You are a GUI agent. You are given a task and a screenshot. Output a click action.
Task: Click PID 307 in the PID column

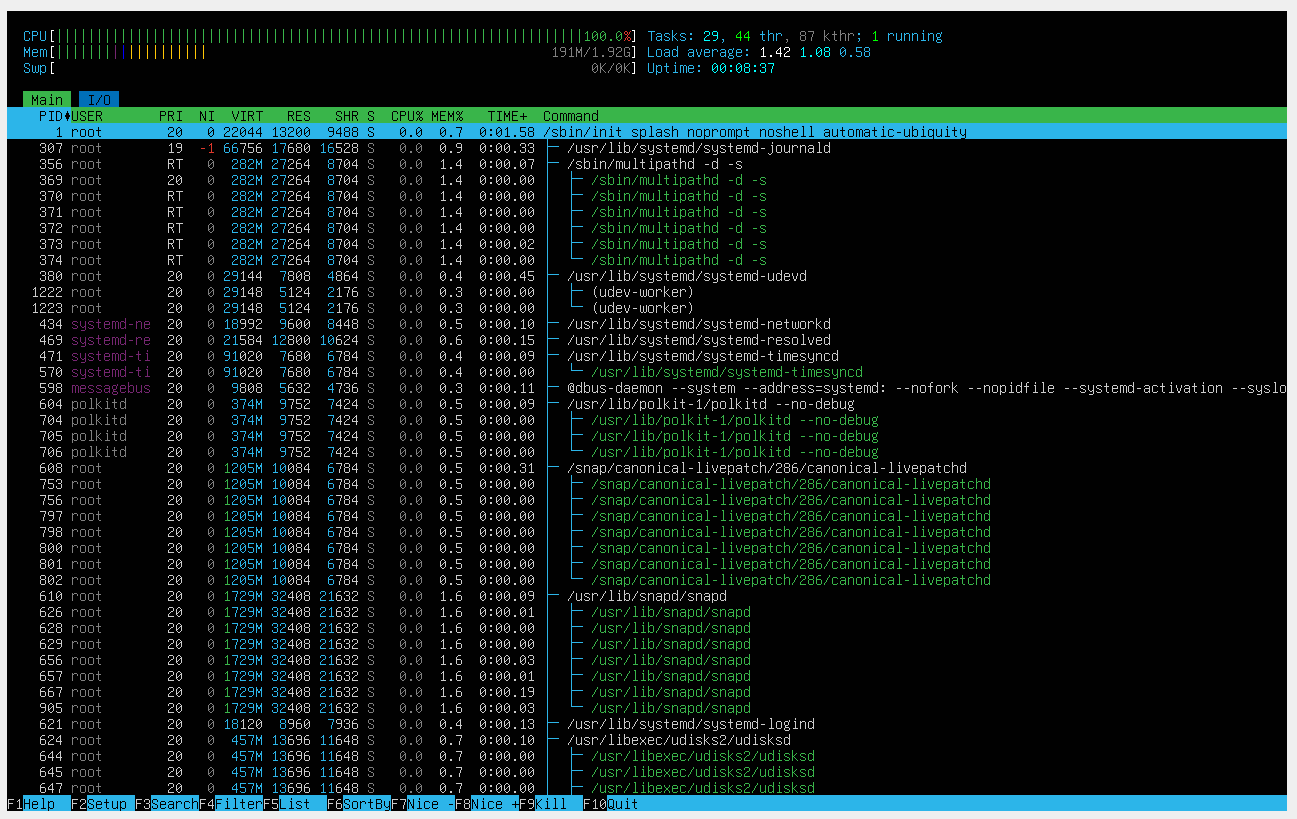(x=50, y=148)
